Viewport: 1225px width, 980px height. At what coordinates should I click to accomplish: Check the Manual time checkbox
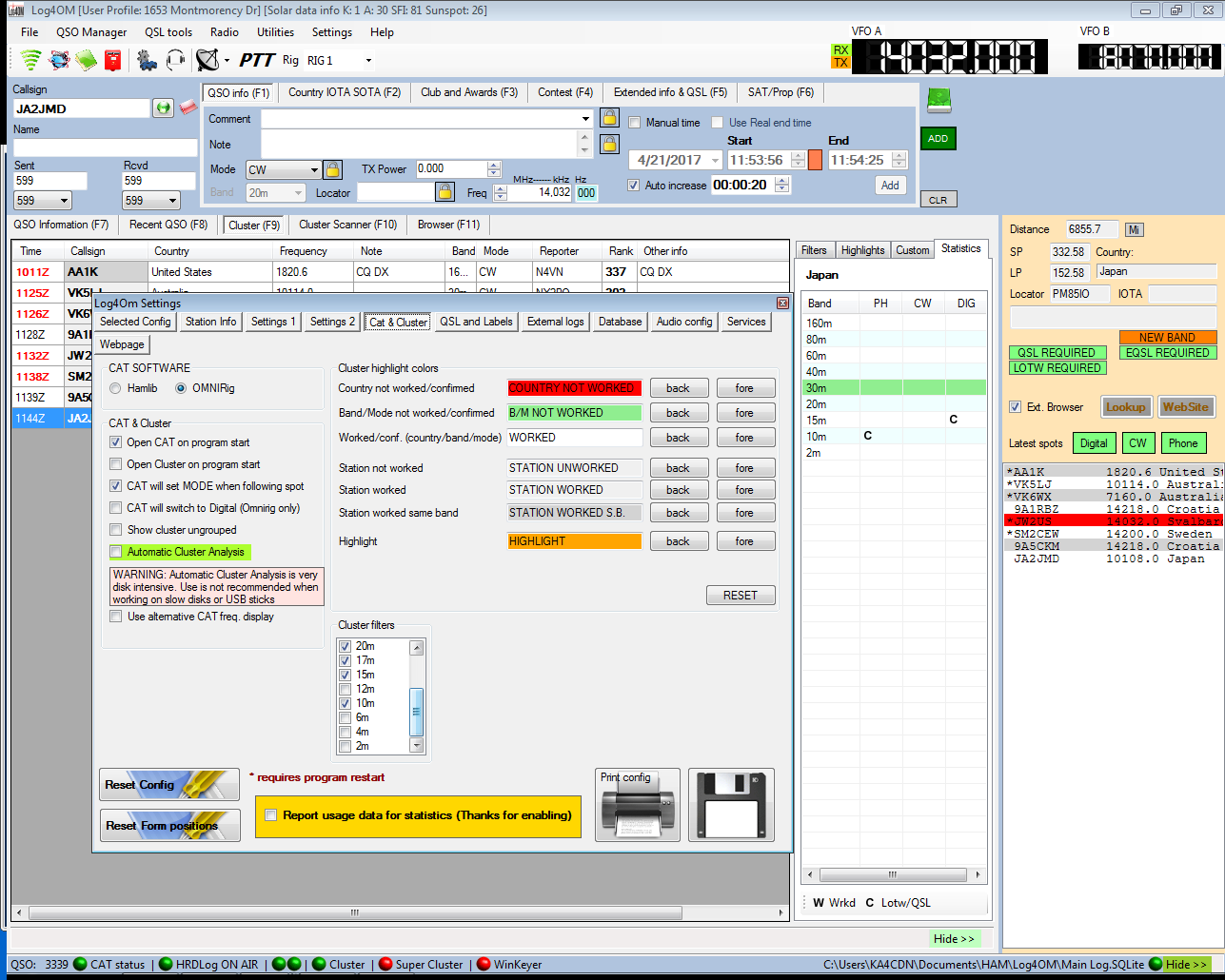(635, 123)
